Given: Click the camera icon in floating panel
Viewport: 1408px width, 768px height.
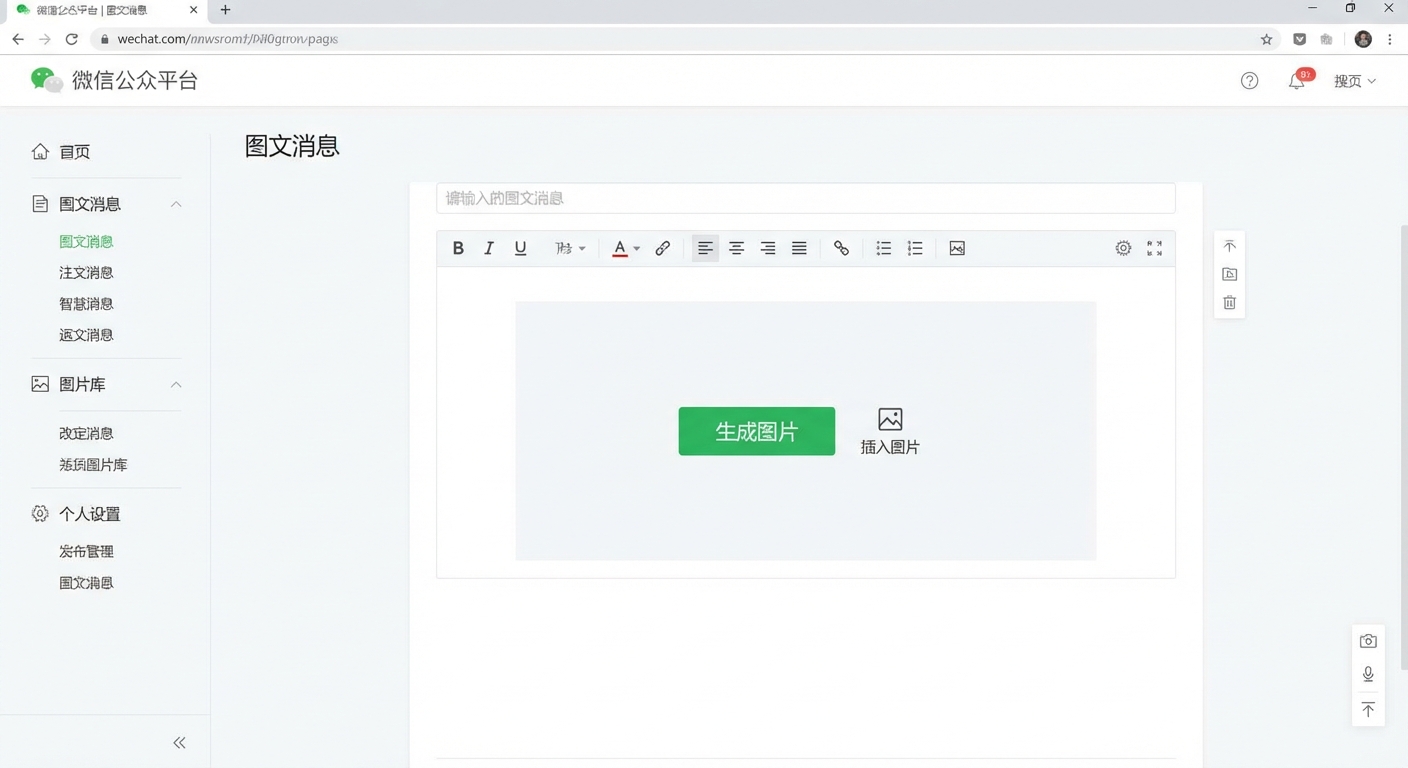Looking at the screenshot, I should click(x=1368, y=641).
